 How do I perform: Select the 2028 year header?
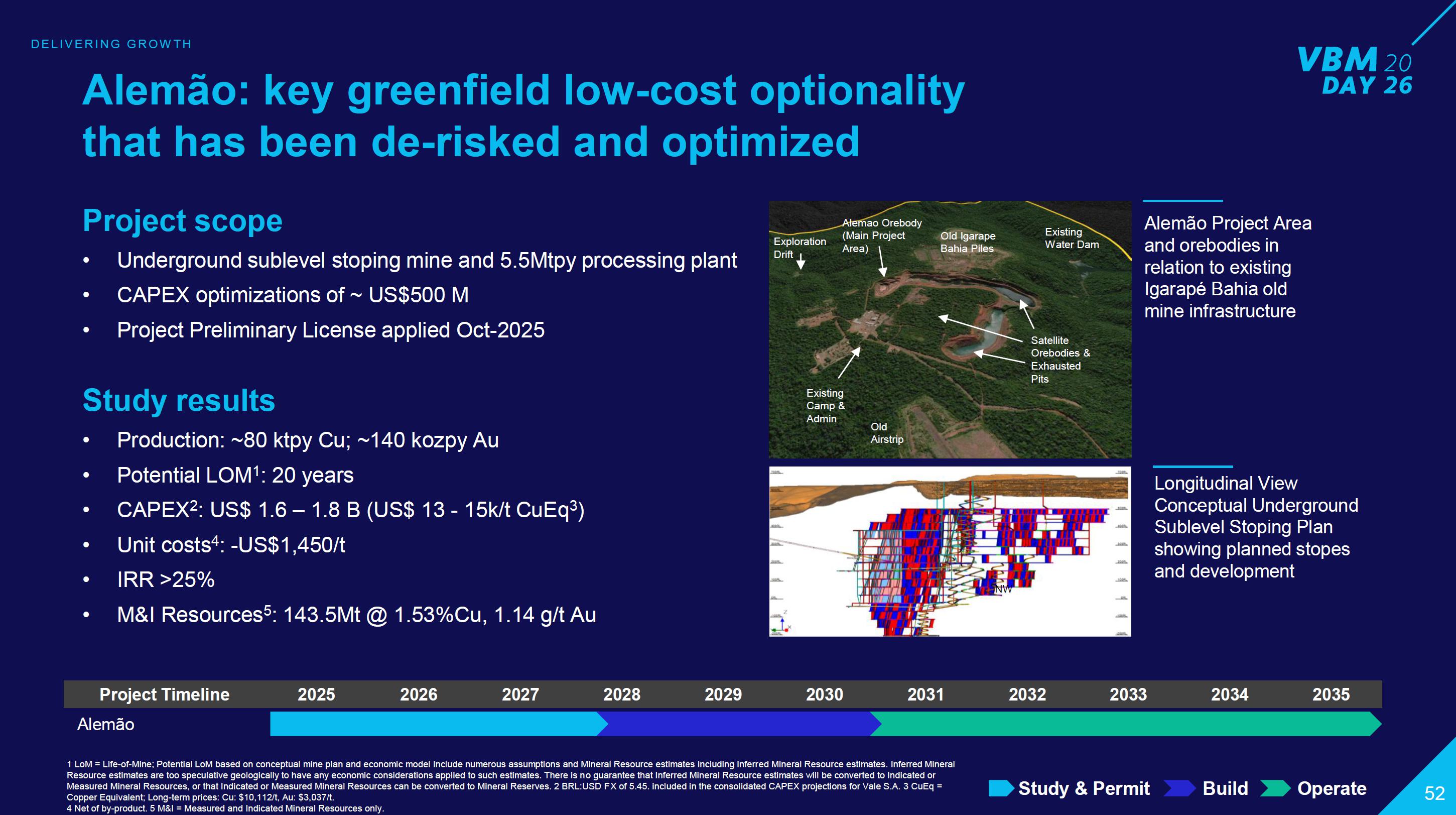[621, 694]
